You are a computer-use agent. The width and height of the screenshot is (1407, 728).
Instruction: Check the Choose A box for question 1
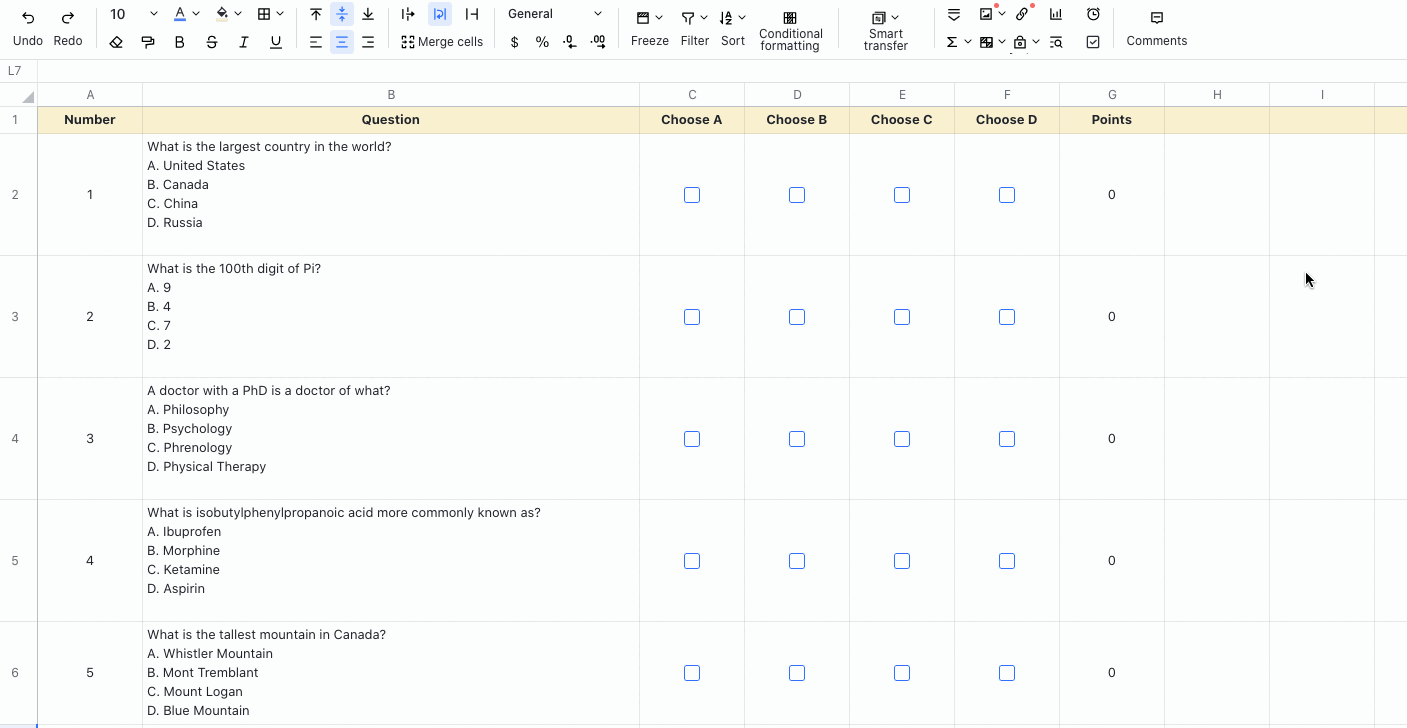(x=692, y=194)
